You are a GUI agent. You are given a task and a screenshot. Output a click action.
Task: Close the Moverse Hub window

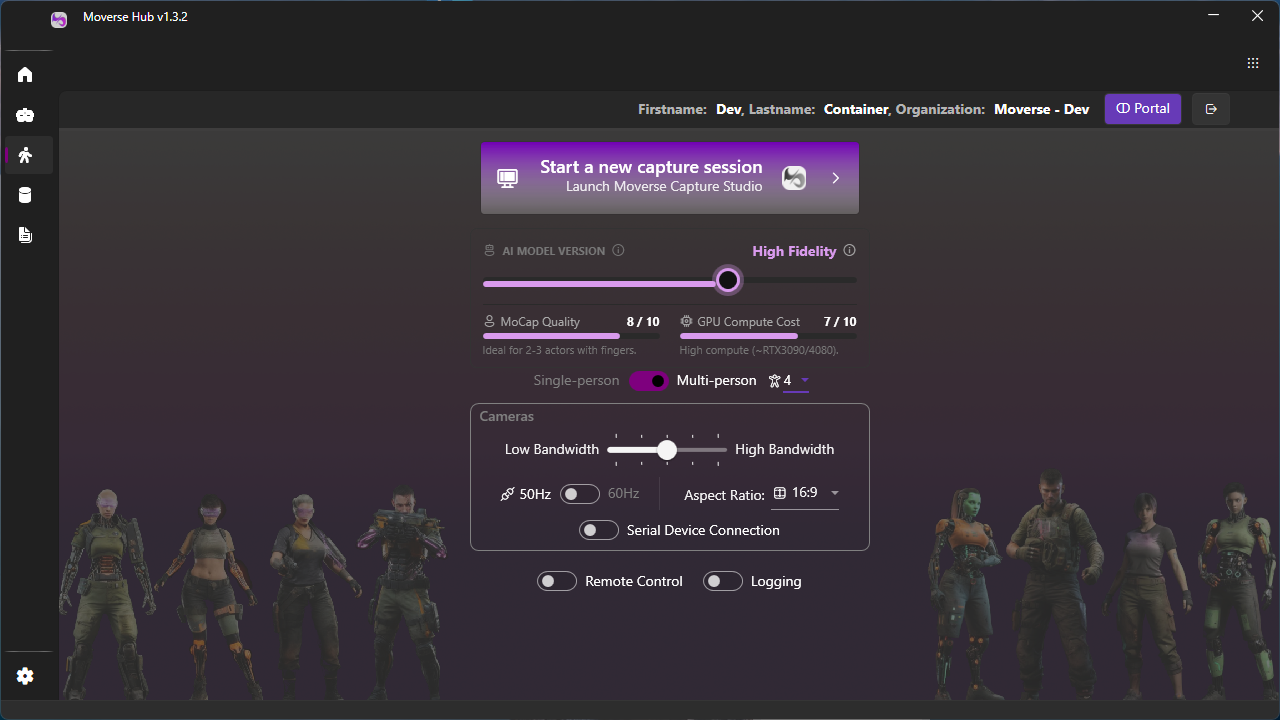click(1258, 16)
